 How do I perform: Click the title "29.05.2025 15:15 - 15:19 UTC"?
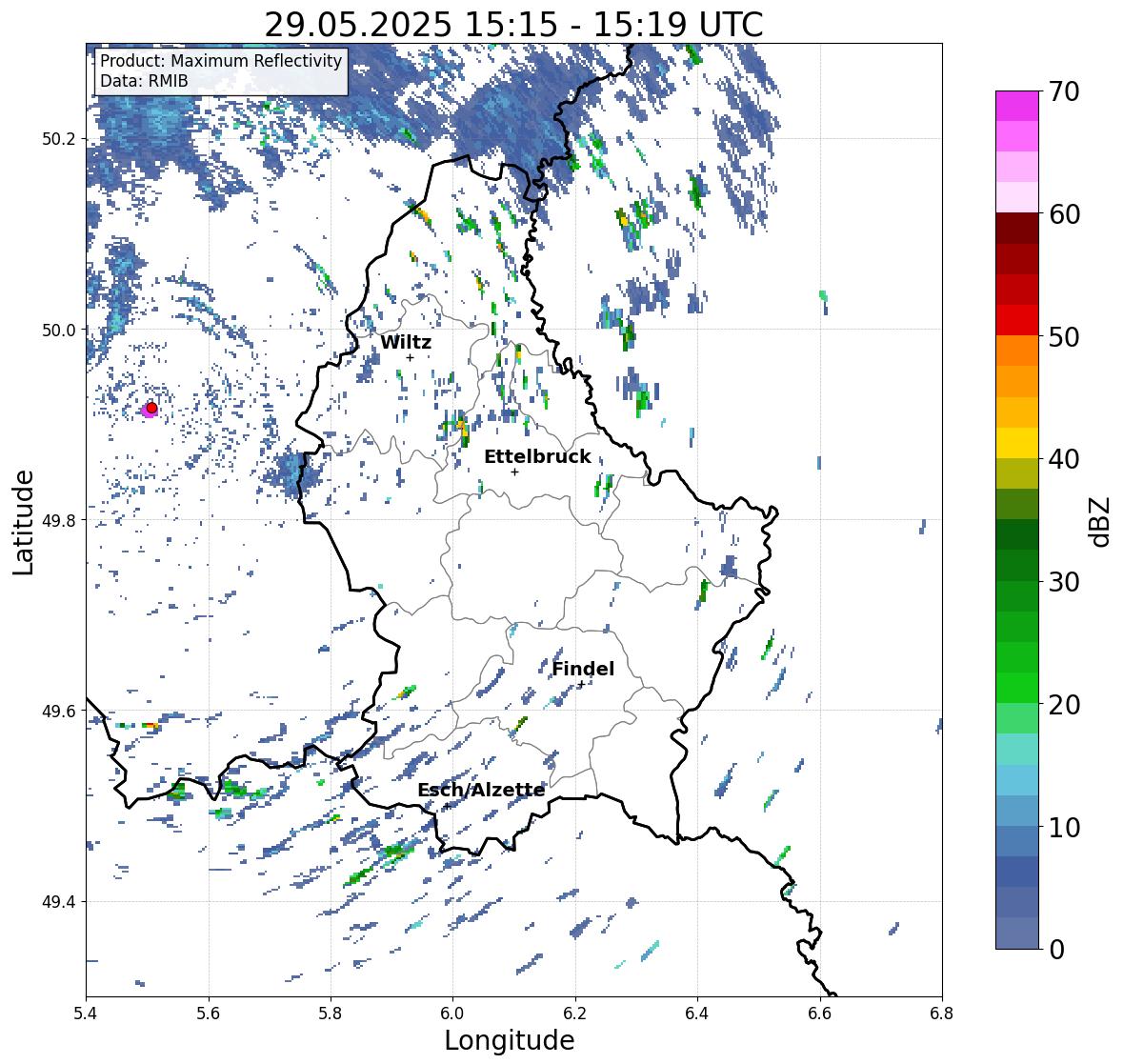point(513,25)
